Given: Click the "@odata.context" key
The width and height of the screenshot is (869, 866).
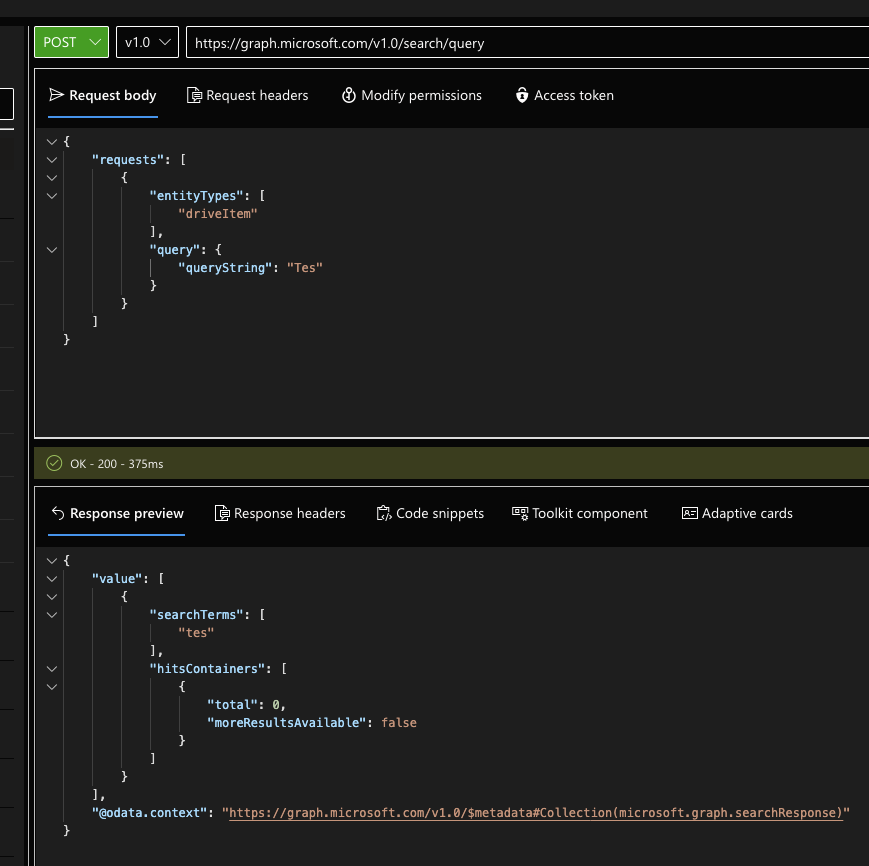Looking at the screenshot, I should pos(150,813).
